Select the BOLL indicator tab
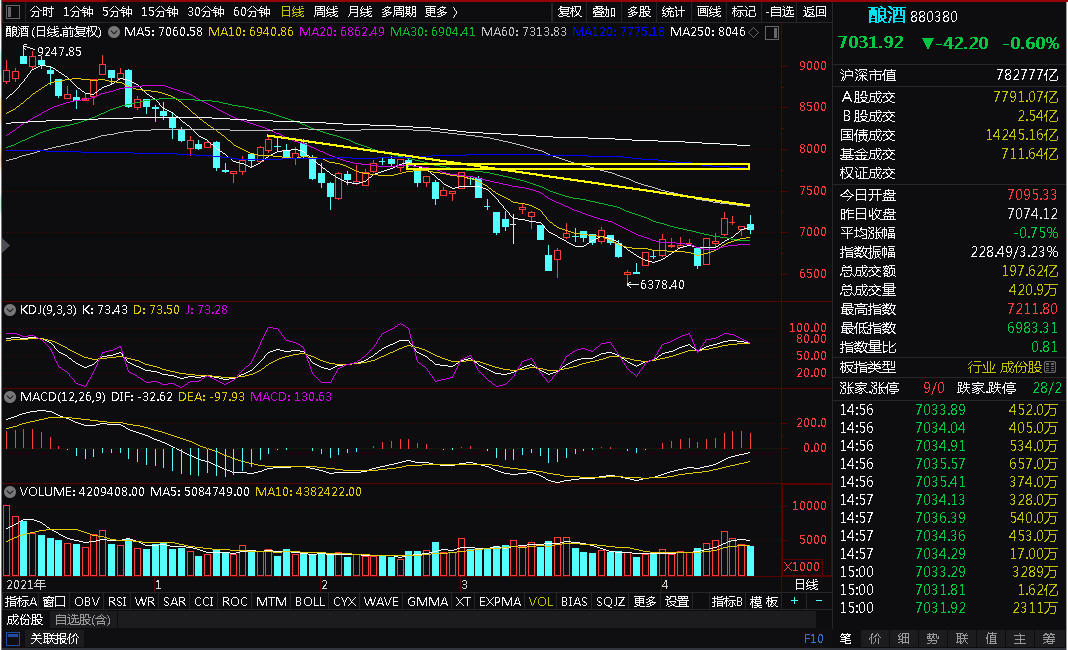 [x=310, y=601]
